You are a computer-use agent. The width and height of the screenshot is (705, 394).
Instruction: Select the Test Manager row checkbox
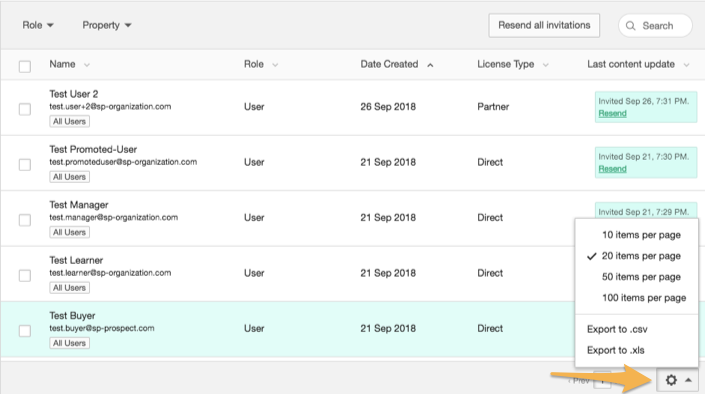point(25,220)
